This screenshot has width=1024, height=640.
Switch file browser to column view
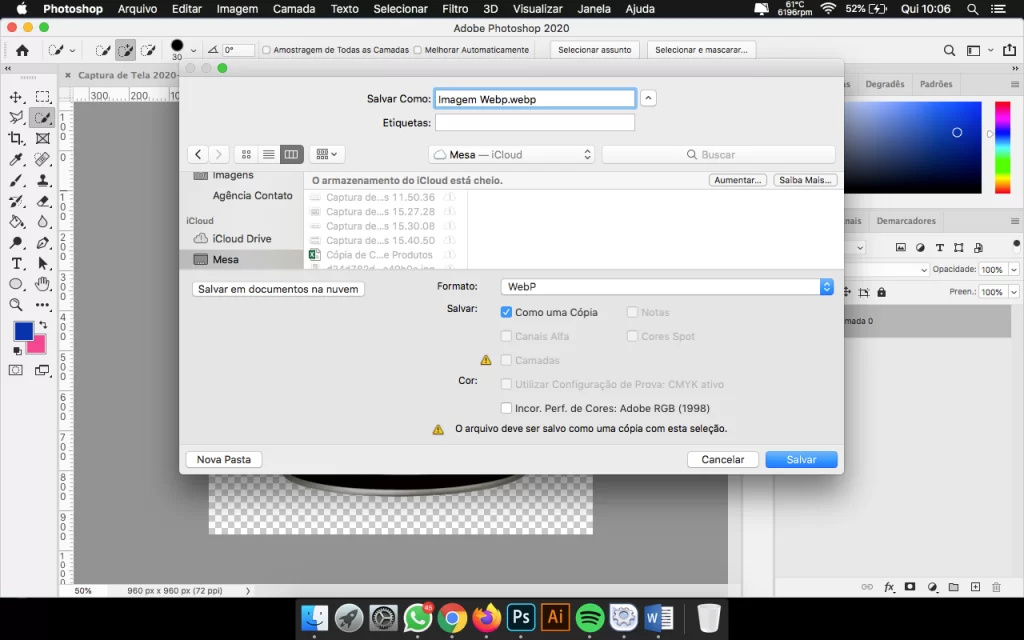(x=291, y=154)
